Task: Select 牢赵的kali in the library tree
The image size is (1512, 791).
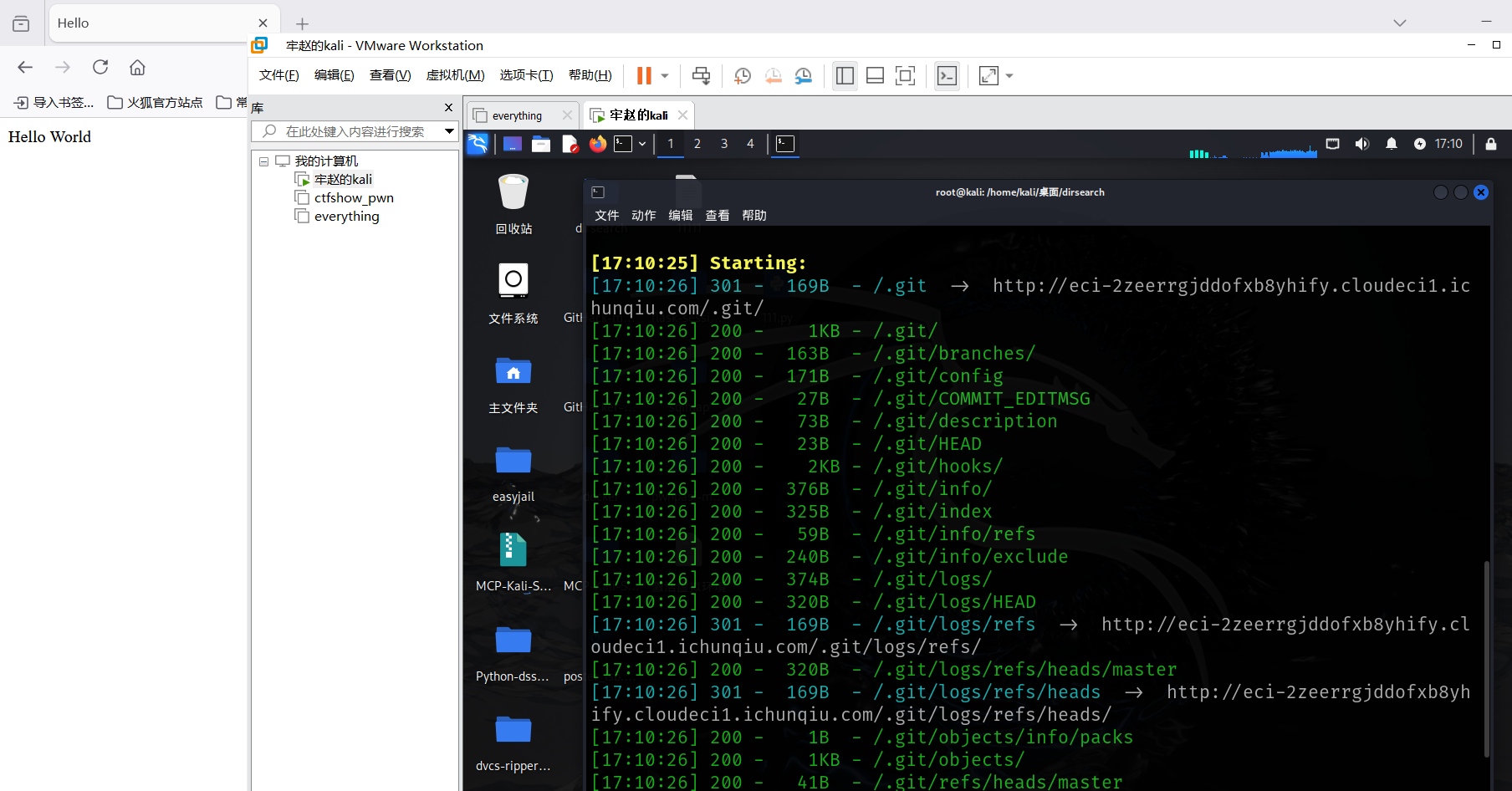Action: pos(343,180)
